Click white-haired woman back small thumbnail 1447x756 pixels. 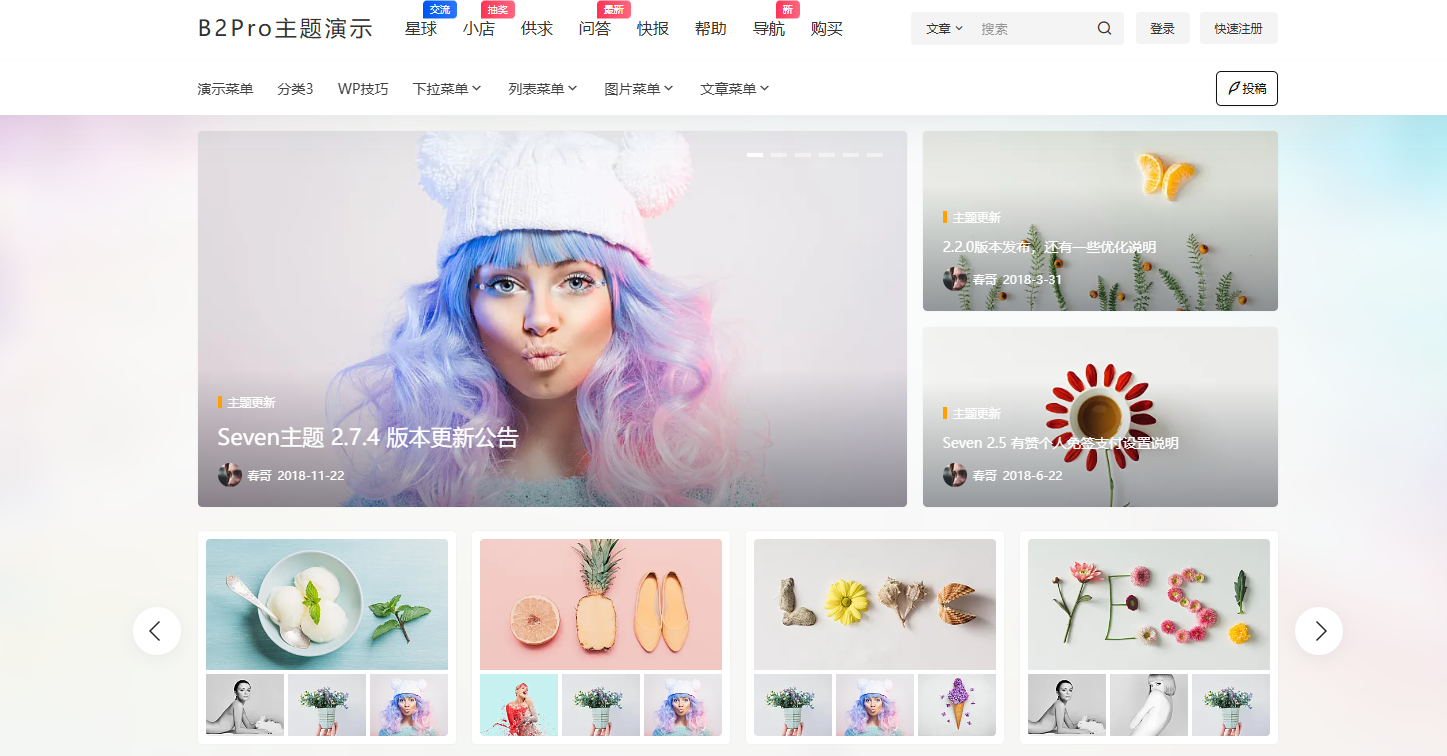pos(1149,705)
